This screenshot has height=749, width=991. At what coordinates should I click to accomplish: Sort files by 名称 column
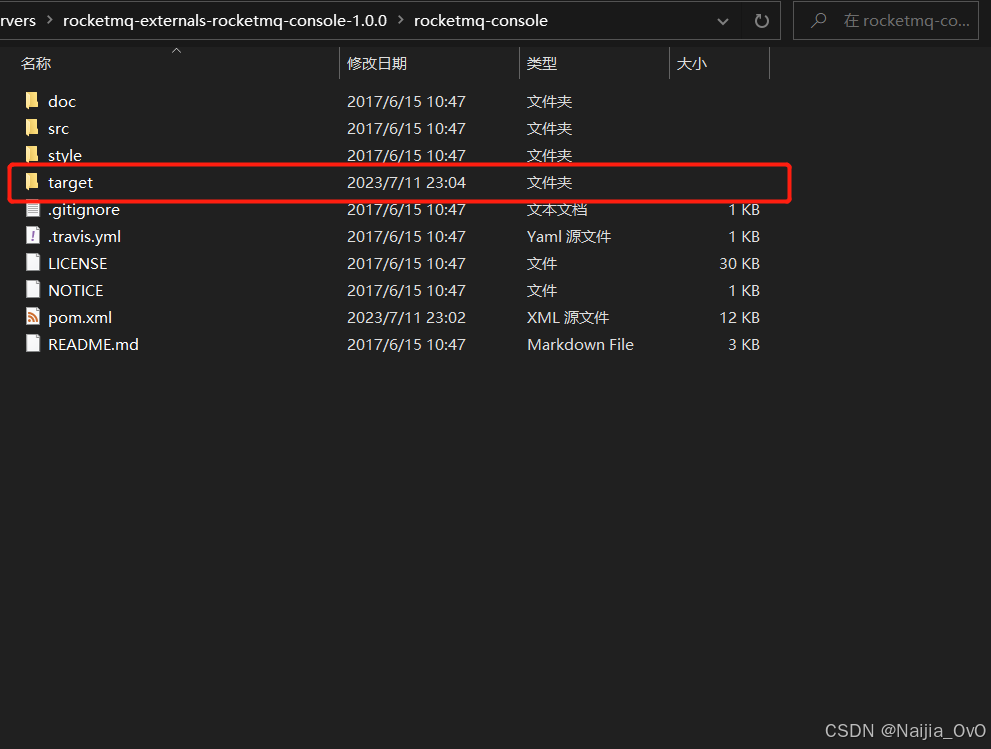(36, 63)
